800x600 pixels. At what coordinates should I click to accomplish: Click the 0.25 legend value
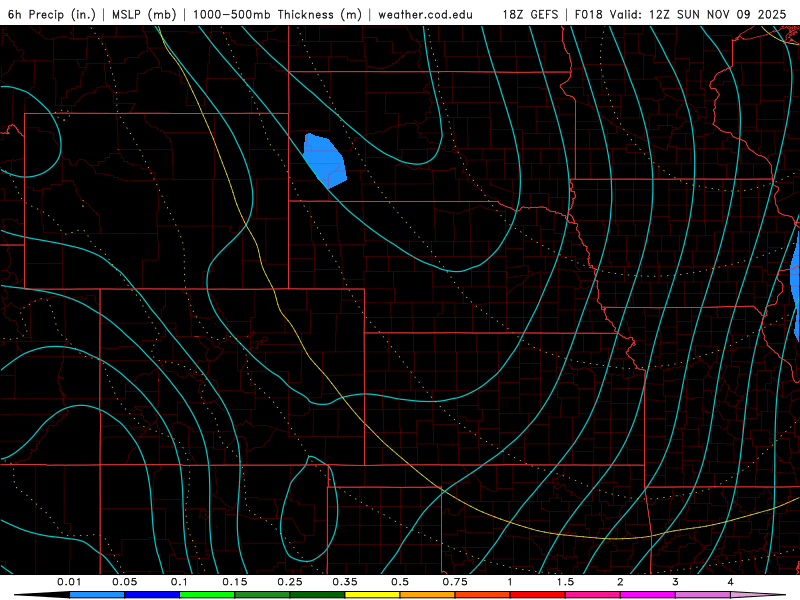(290, 582)
